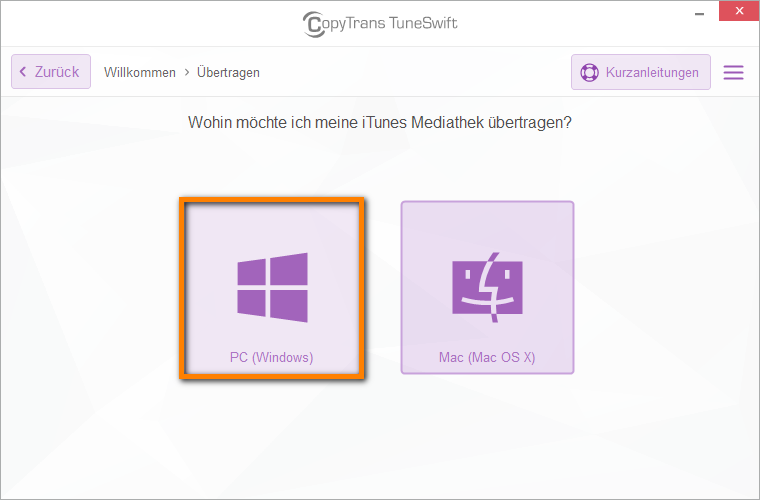This screenshot has width=760, height=500.
Task: Close the TuneSwift window
Action: click(x=739, y=11)
